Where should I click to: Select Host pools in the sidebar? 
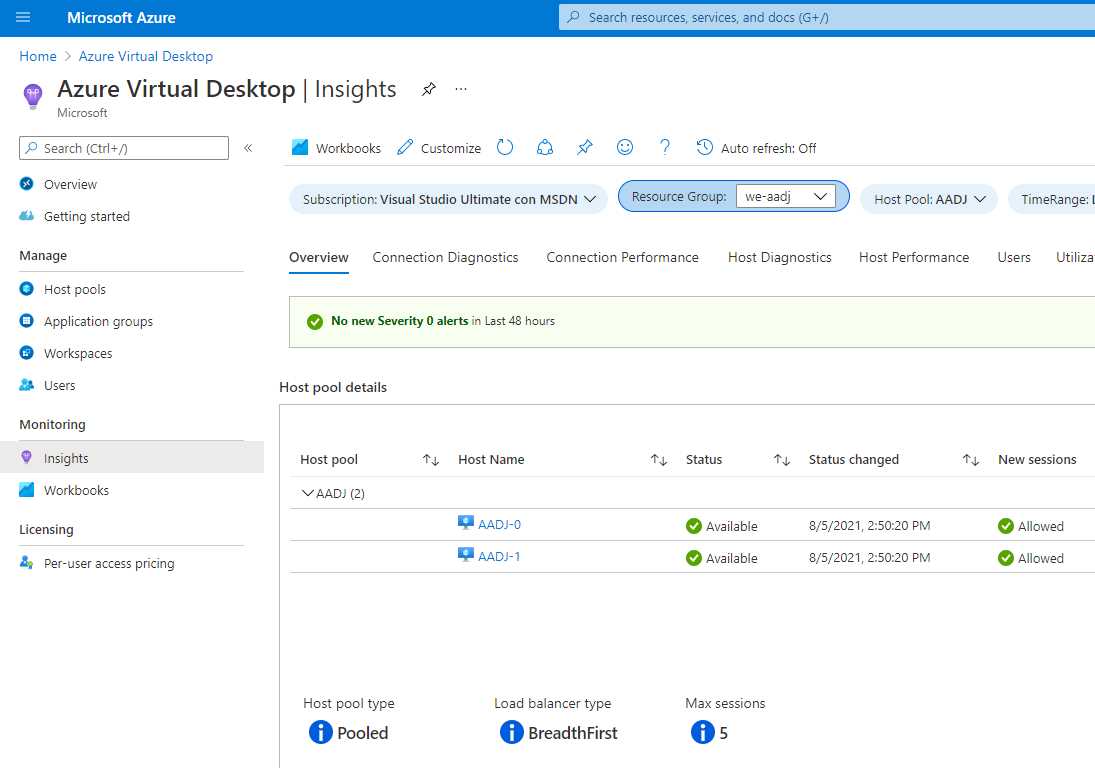click(74, 289)
